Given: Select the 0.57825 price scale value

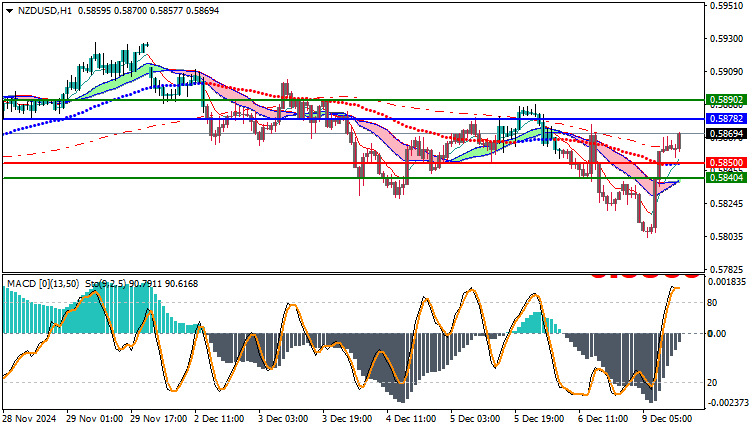Looking at the screenshot, I should 727,270.
